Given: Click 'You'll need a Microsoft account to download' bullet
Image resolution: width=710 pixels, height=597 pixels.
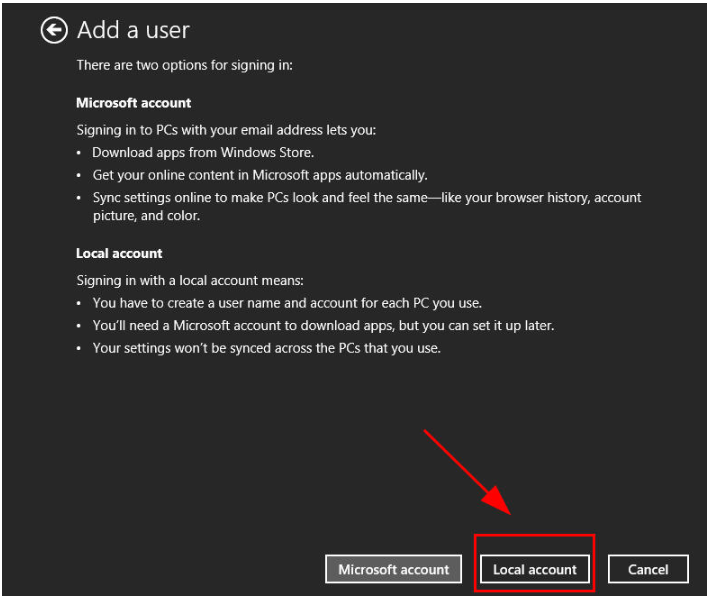Looking at the screenshot, I should (x=323, y=326).
